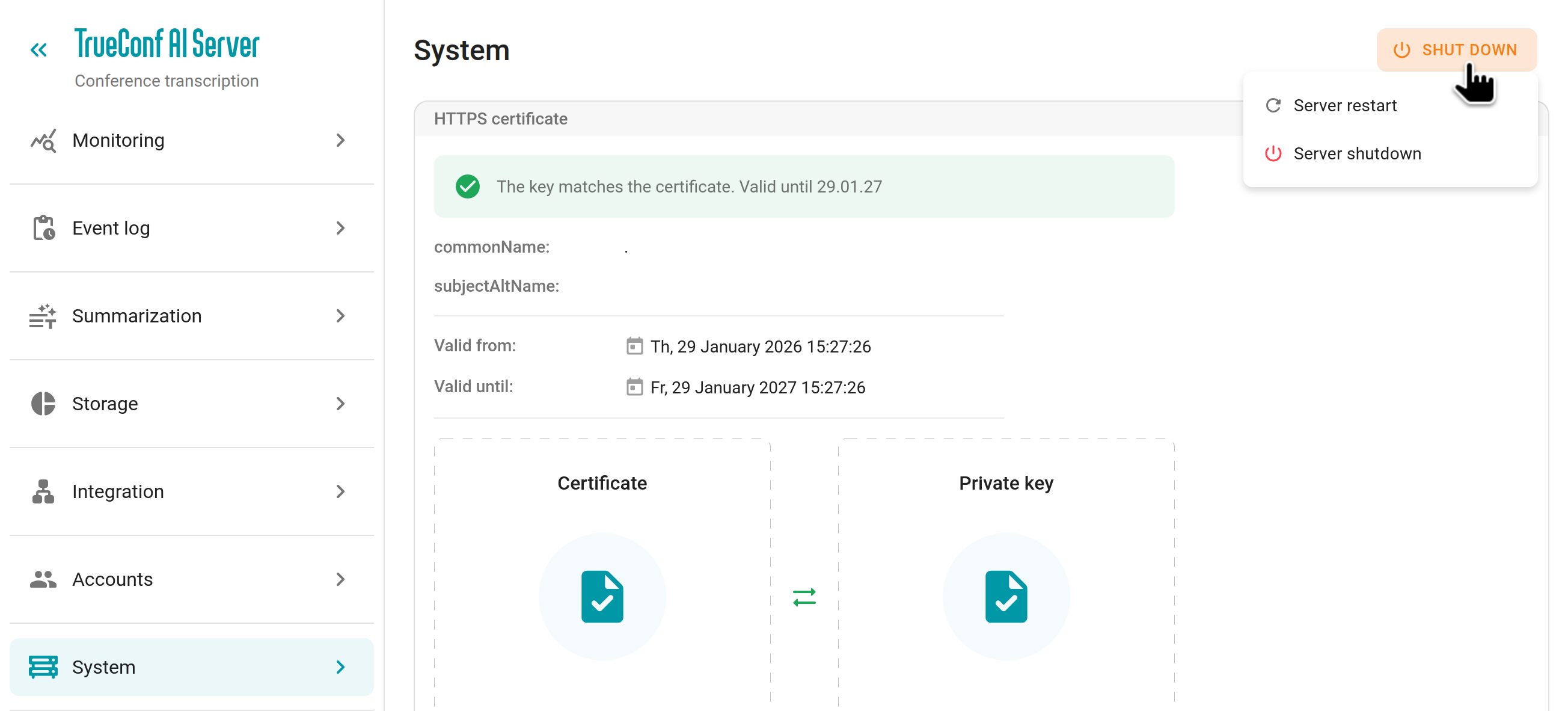The height and width of the screenshot is (711, 1568).
Task: Click the green swap arrows icon
Action: coord(804,597)
